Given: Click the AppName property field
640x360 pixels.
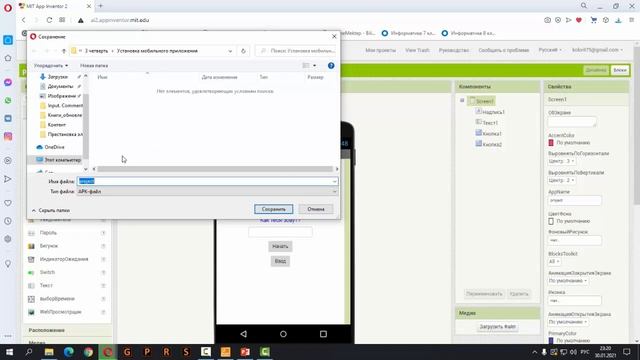Looking at the screenshot, I should tap(574, 200).
